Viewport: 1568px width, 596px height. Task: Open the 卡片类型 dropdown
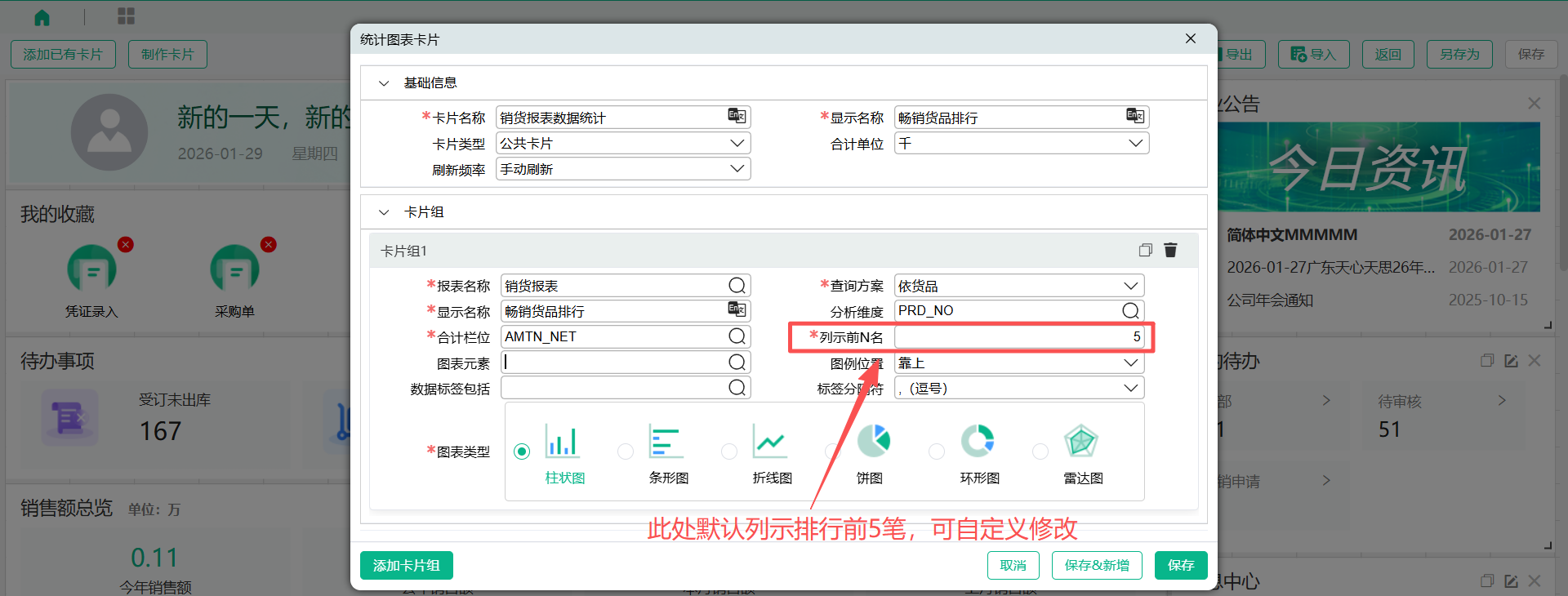(737, 143)
